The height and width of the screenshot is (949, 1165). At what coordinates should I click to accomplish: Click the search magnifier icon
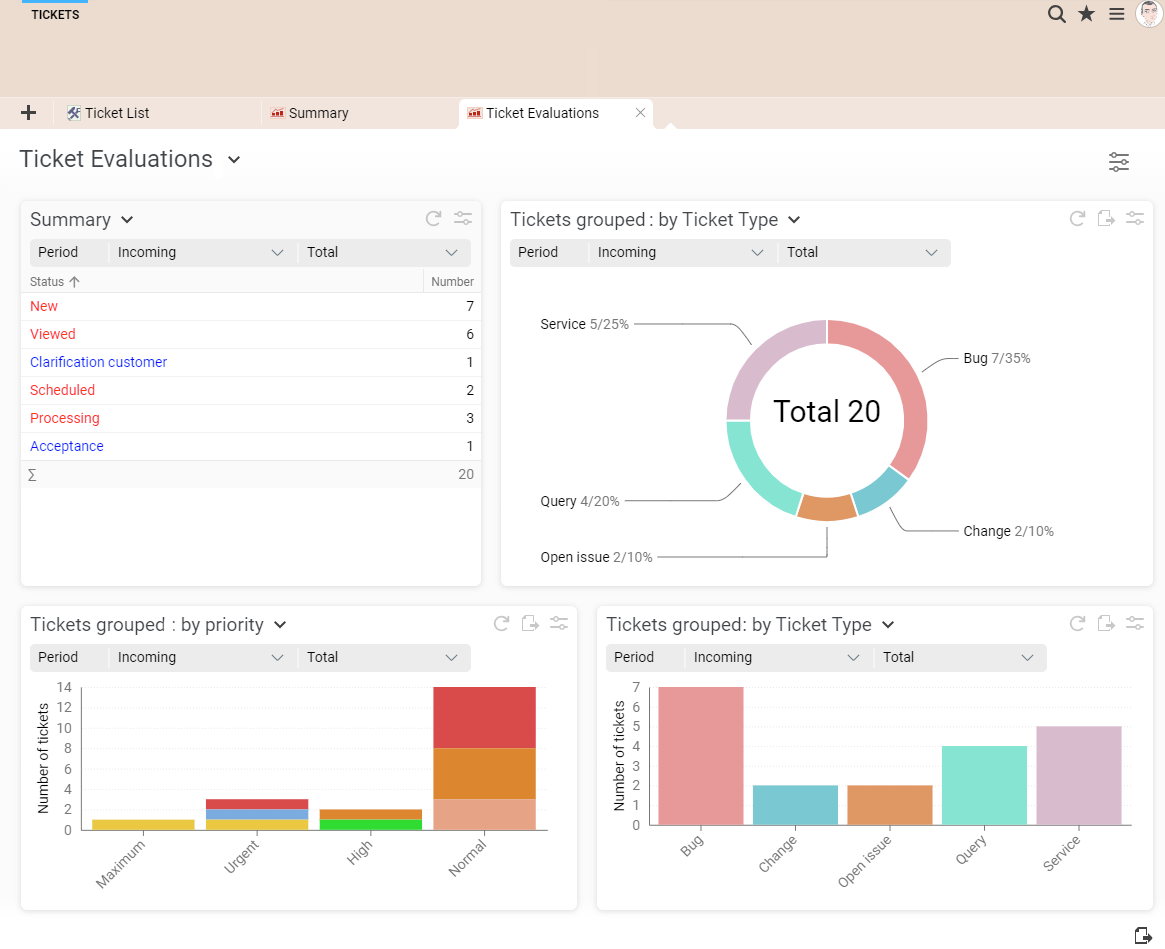click(x=1056, y=14)
